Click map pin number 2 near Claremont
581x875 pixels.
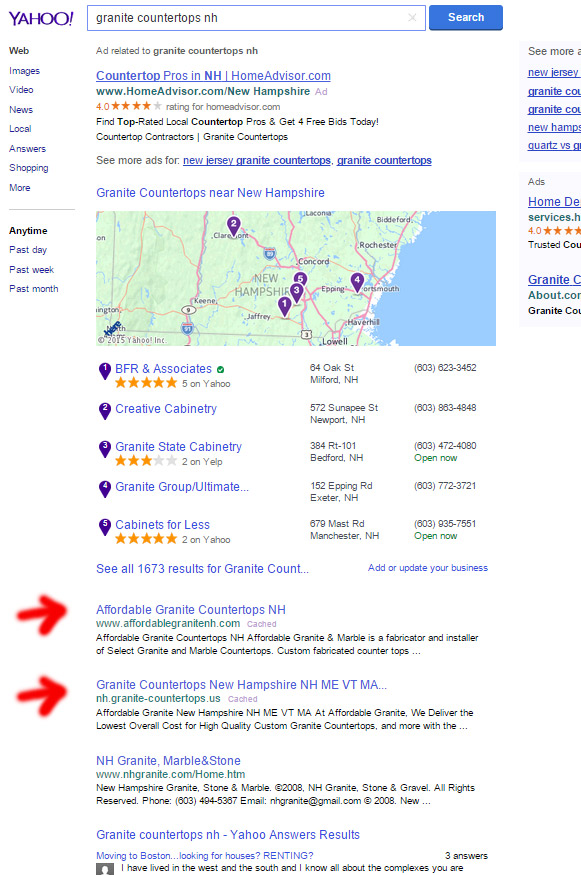click(x=233, y=226)
